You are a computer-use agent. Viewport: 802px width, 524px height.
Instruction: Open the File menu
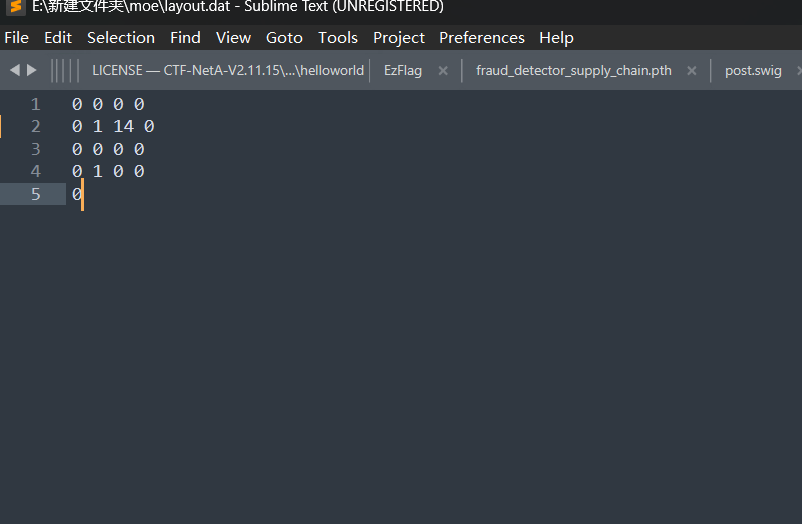click(x=17, y=38)
